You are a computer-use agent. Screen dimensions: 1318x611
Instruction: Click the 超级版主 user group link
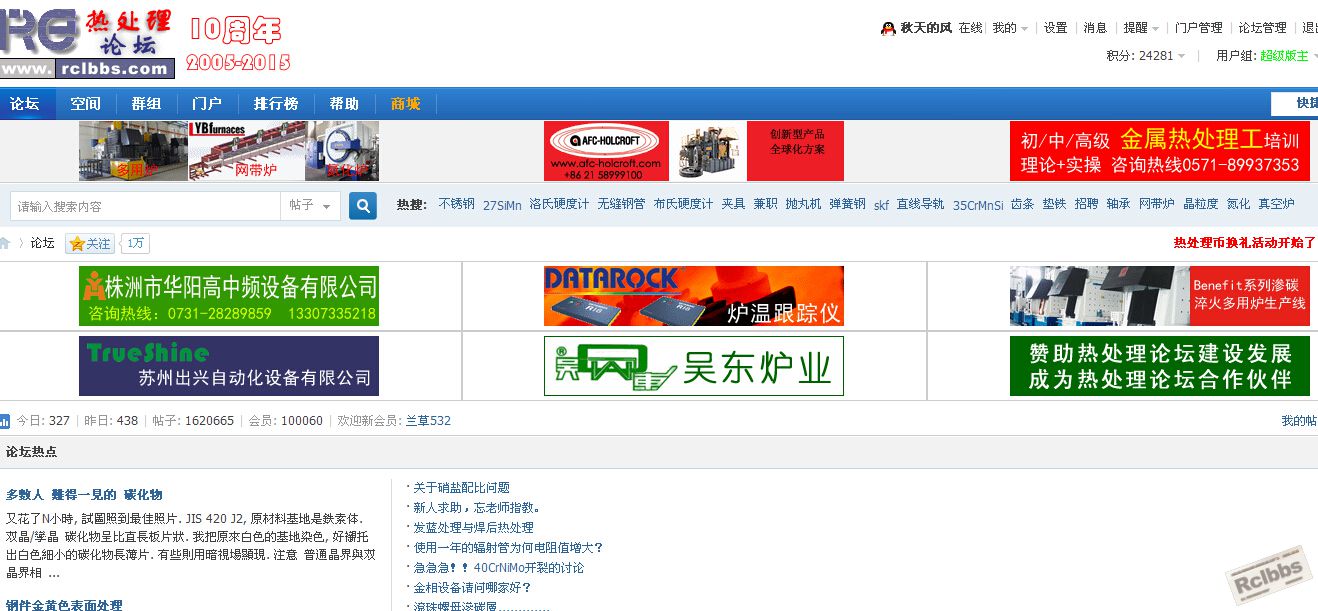click(1284, 56)
